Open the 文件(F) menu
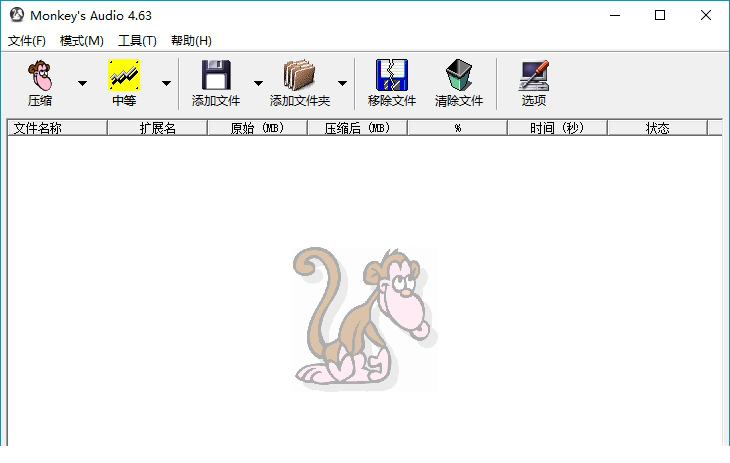 pos(27,41)
